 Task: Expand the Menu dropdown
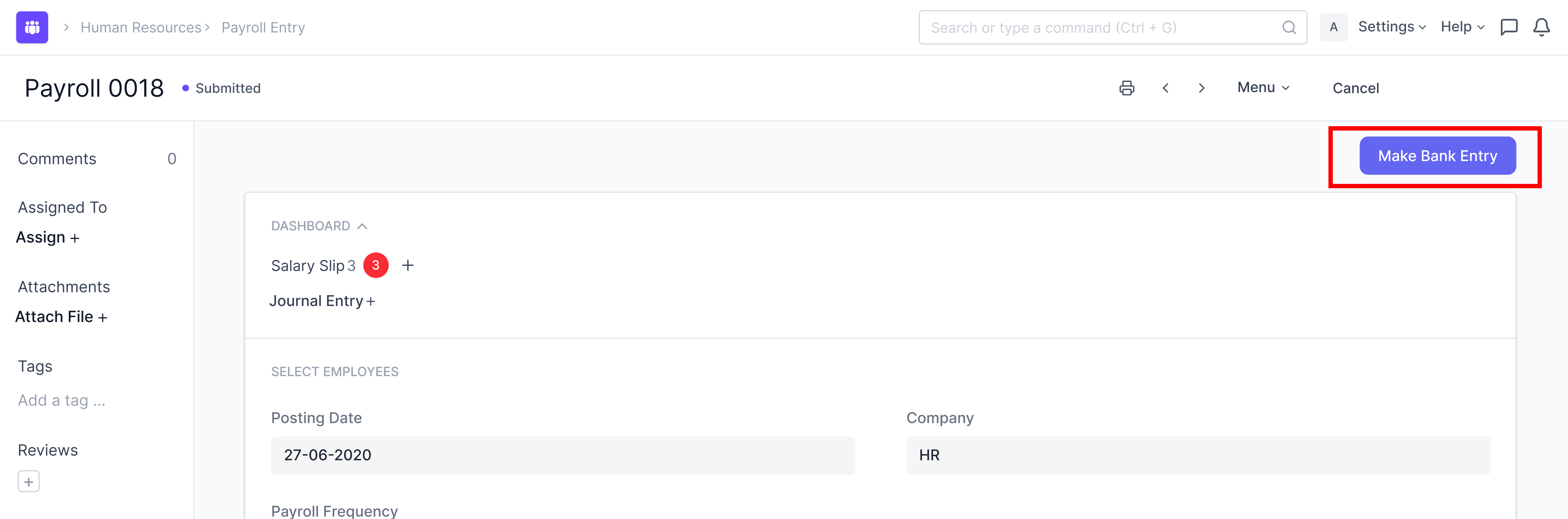click(1263, 88)
